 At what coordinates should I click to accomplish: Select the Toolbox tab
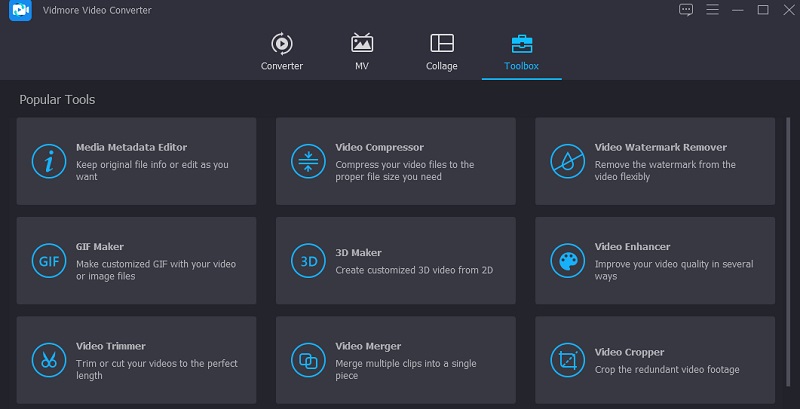pos(521,53)
